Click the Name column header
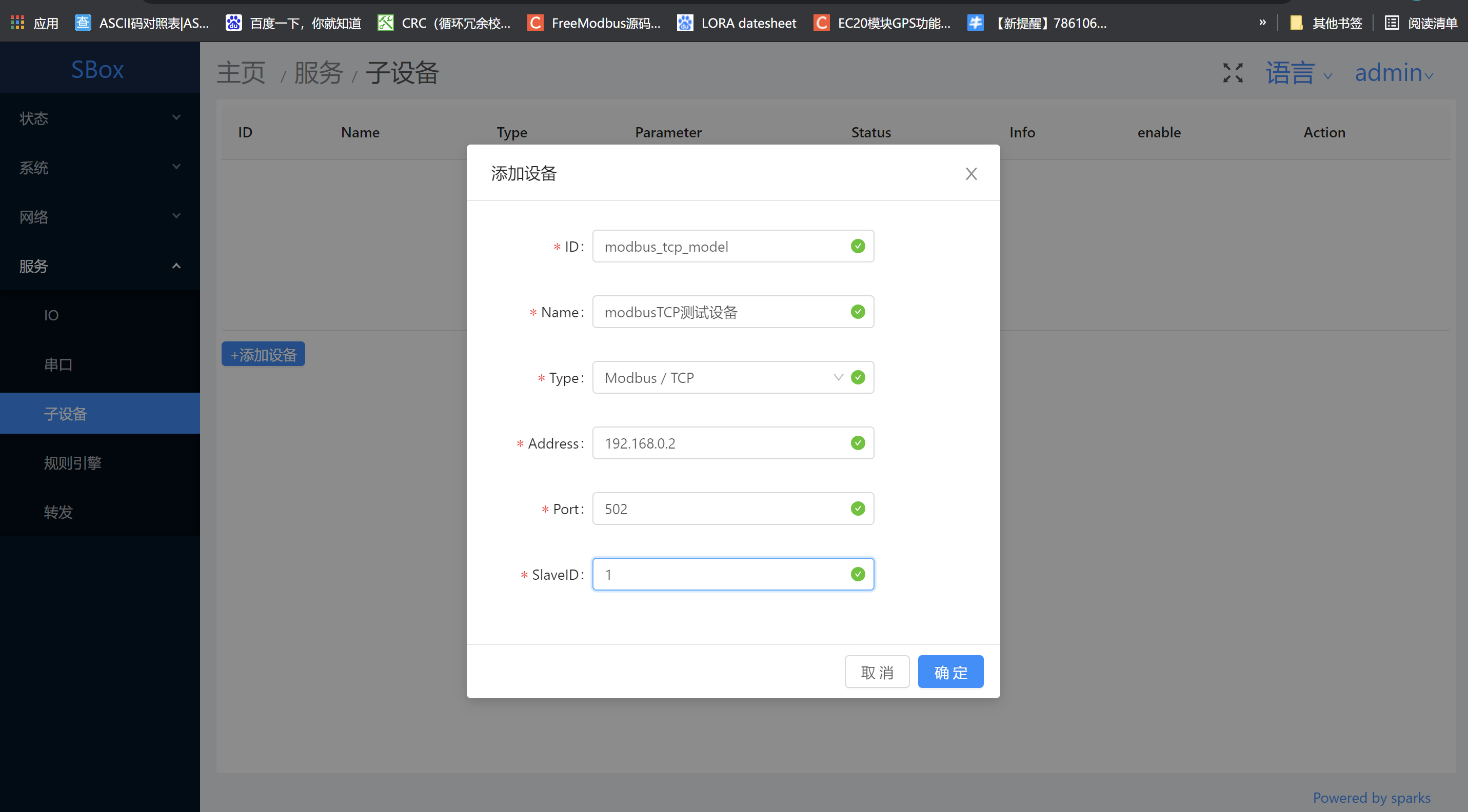The height and width of the screenshot is (812, 1468). [360, 132]
